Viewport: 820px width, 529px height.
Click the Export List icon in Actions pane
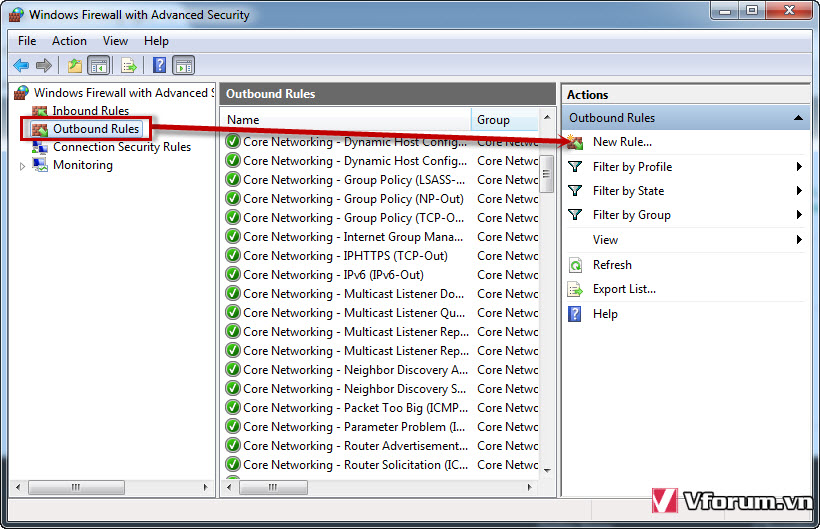click(x=575, y=289)
